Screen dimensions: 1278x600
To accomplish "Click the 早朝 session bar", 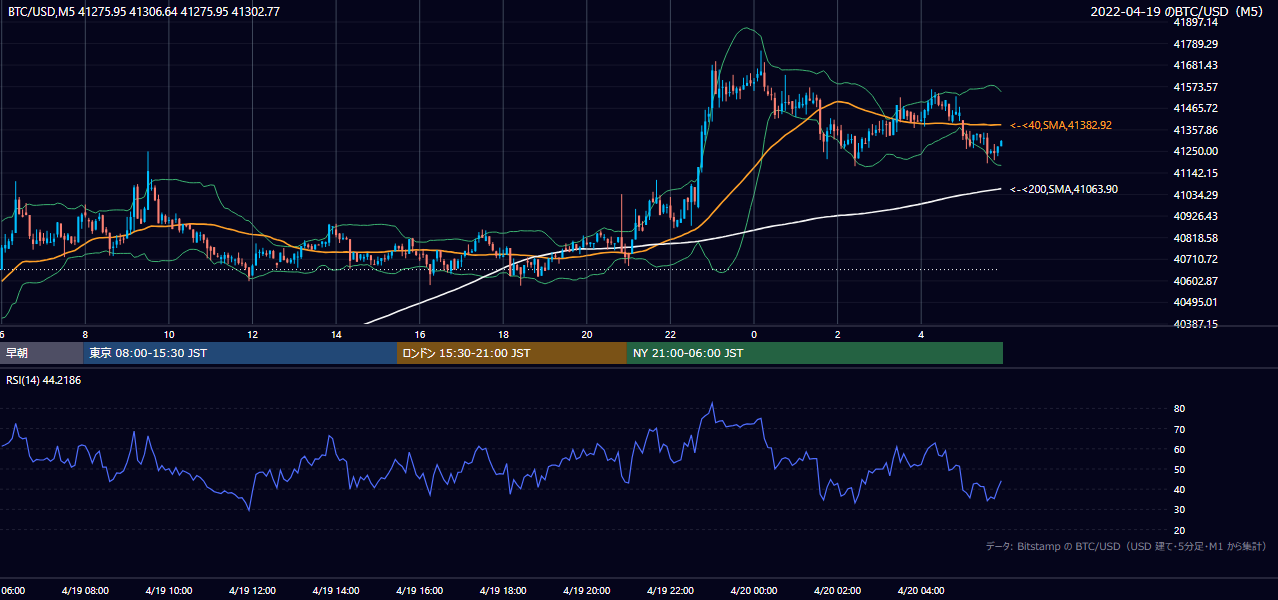I will (41, 353).
